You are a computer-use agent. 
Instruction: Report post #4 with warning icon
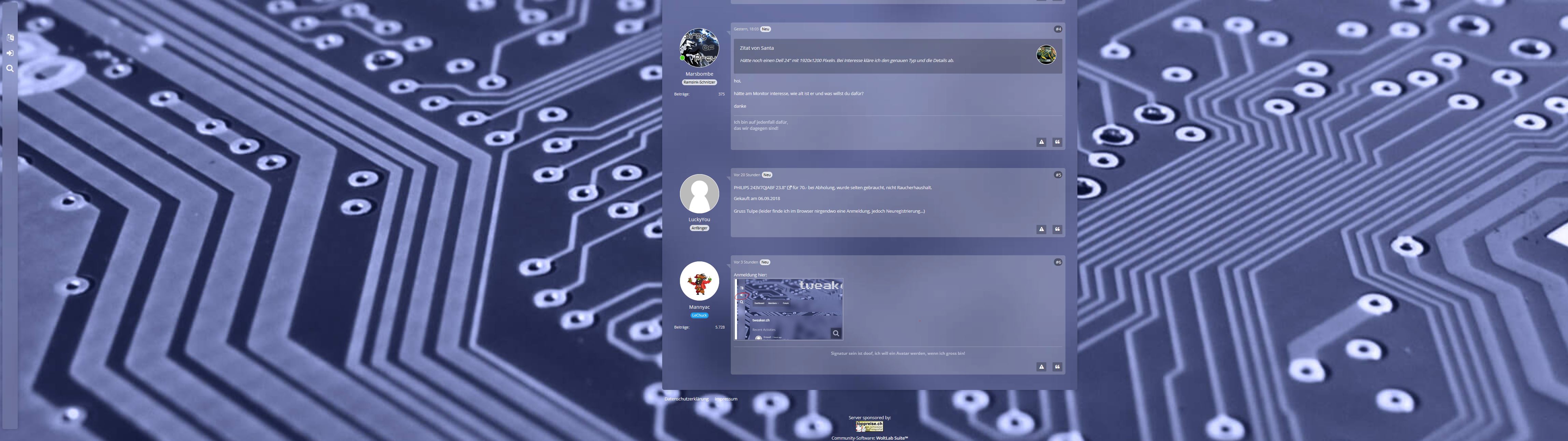point(1041,142)
